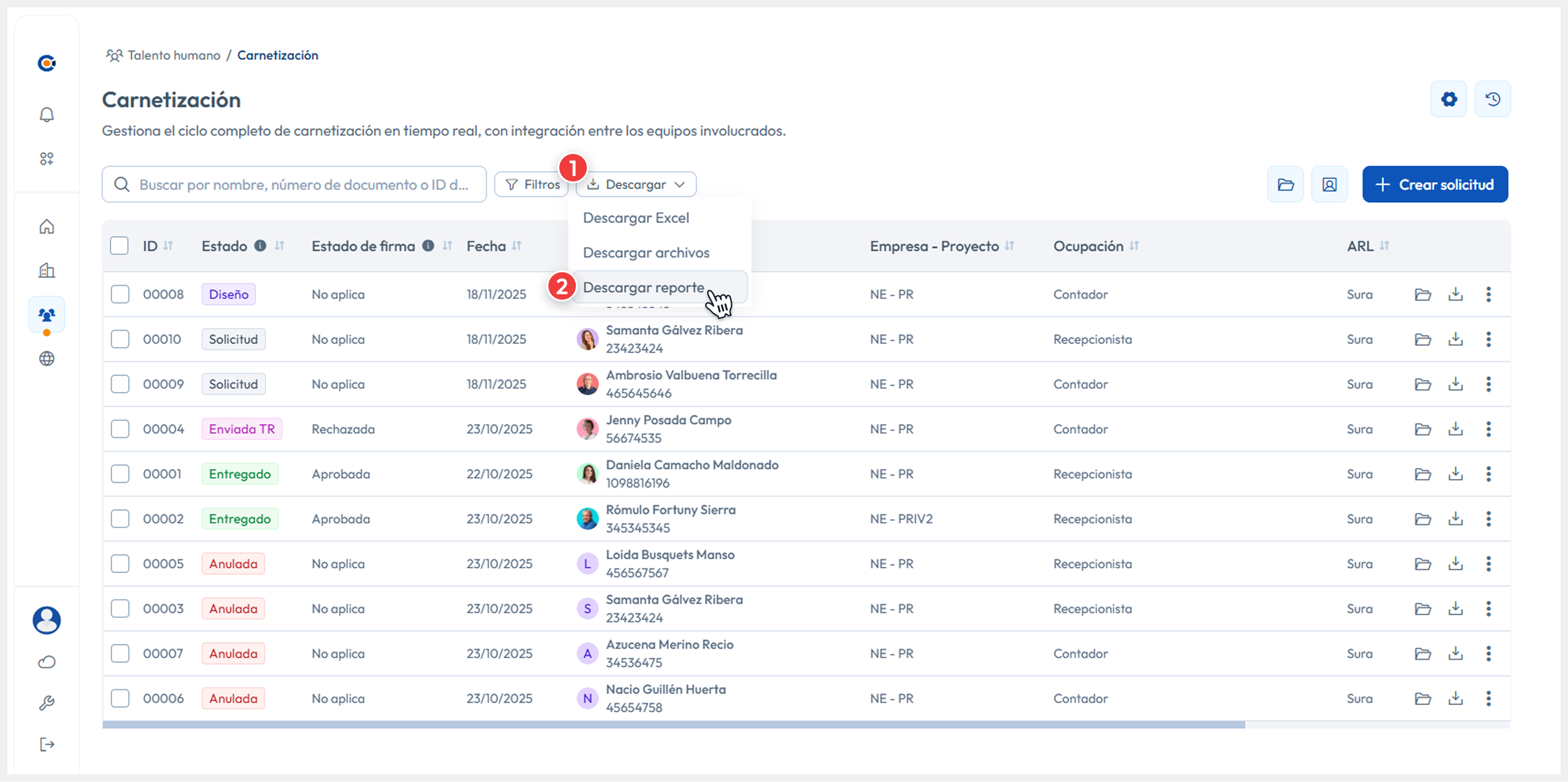
Task: Select checkbox for request 00009
Action: tap(120, 384)
